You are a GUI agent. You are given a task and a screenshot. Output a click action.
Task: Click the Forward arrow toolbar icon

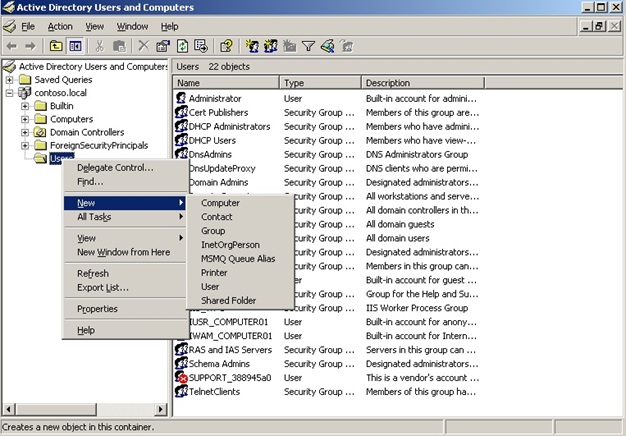[x=30, y=46]
